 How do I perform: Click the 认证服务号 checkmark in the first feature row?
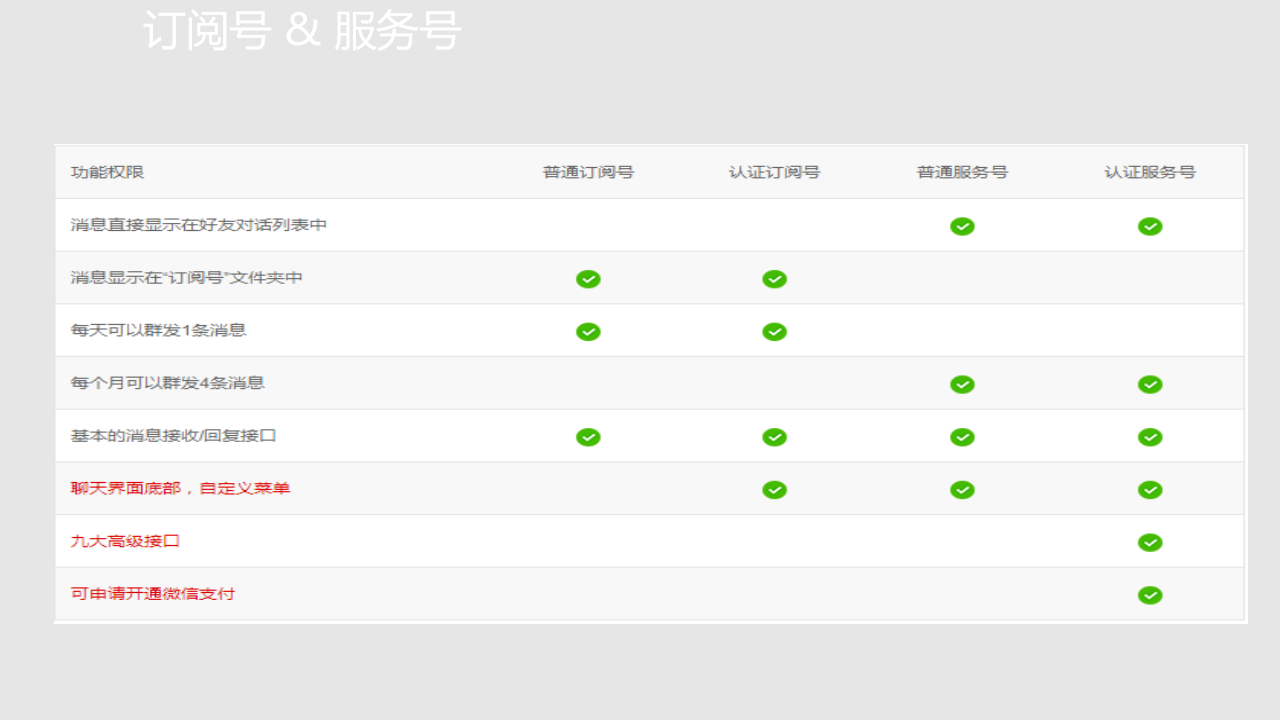1150,226
